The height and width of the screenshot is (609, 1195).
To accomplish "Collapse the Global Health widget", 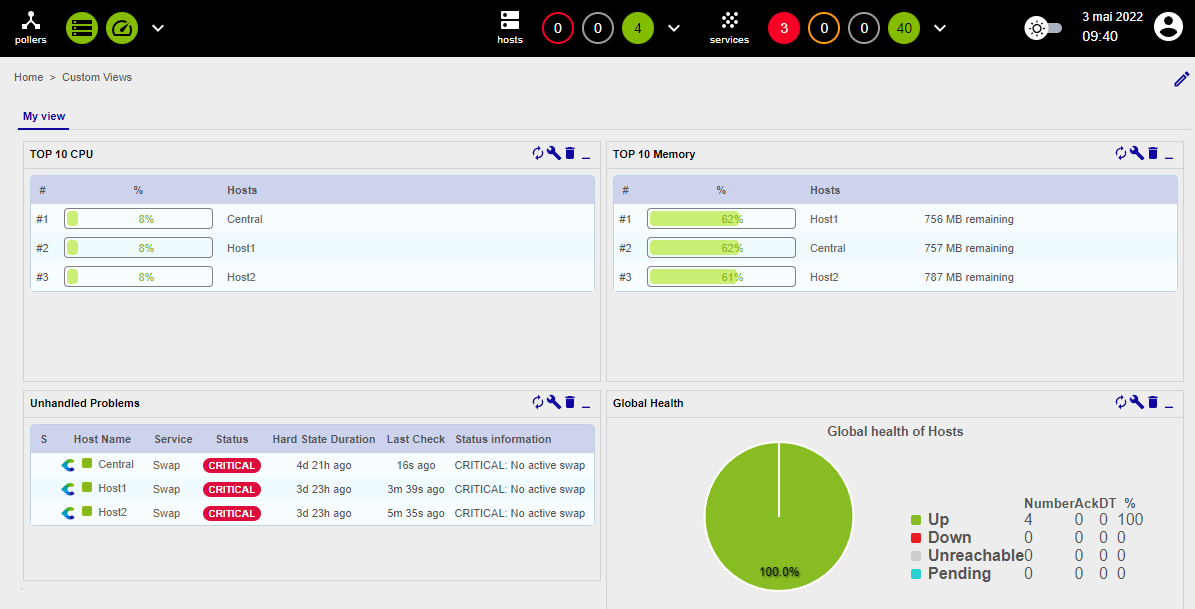I will pos(1169,403).
